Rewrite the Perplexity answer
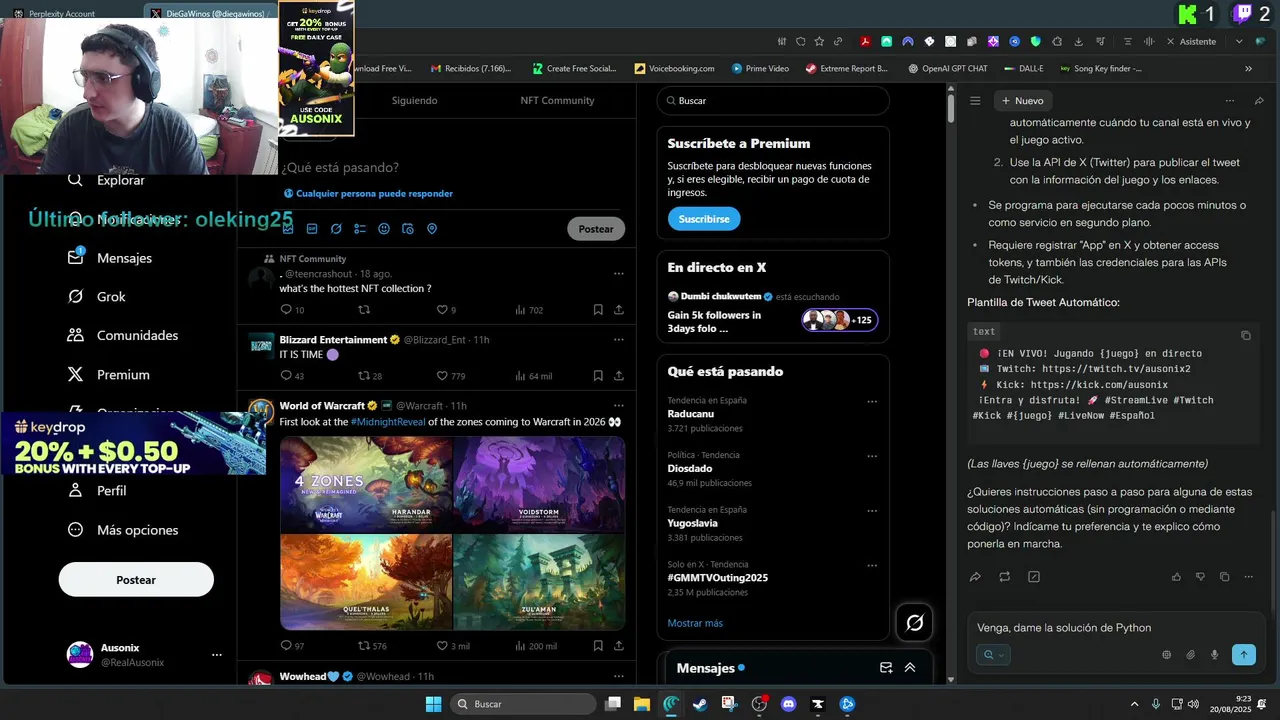This screenshot has width=1280, height=720. point(1004,577)
